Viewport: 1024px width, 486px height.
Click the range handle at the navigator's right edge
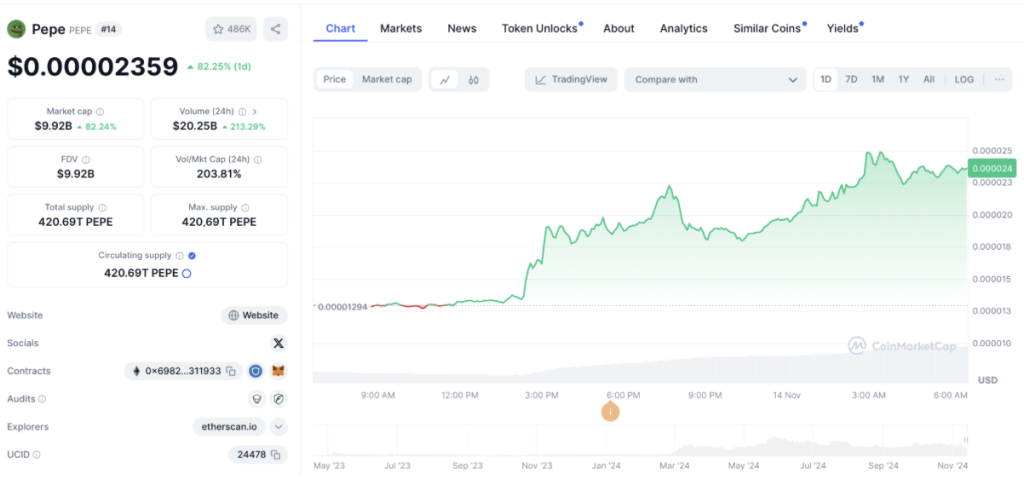[966, 440]
